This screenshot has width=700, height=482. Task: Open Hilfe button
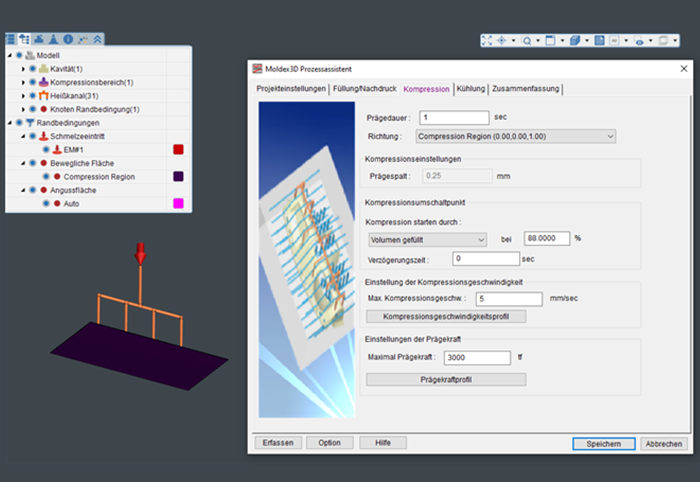coord(383,443)
